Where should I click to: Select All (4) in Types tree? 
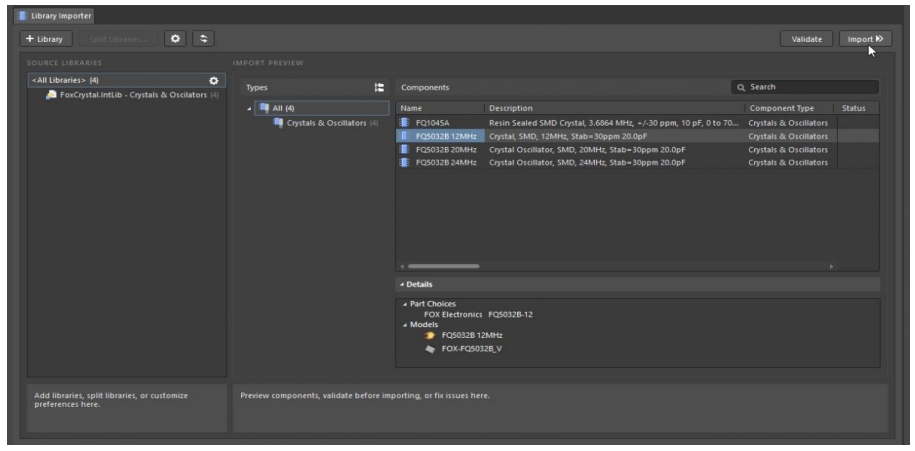point(322,109)
